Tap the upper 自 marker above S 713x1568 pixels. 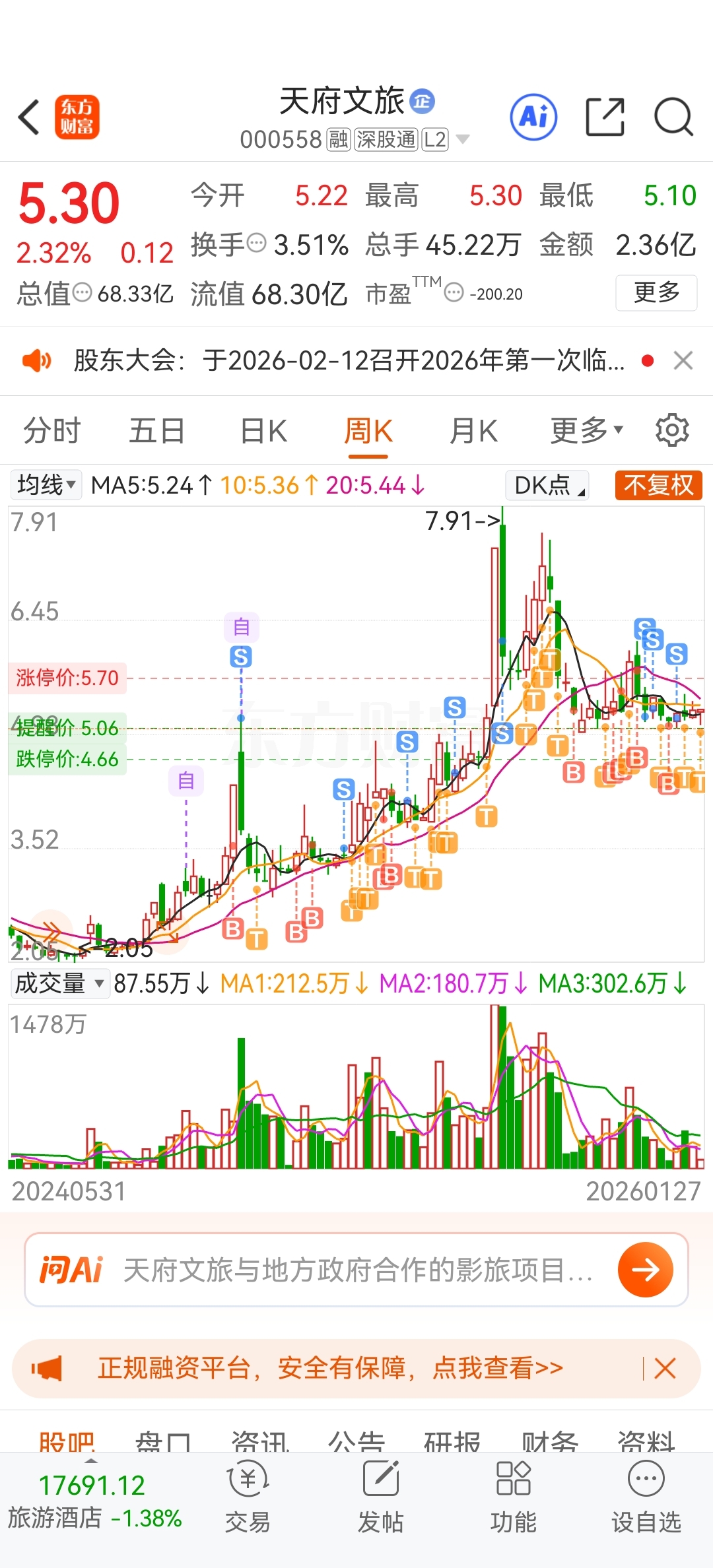pos(242,626)
